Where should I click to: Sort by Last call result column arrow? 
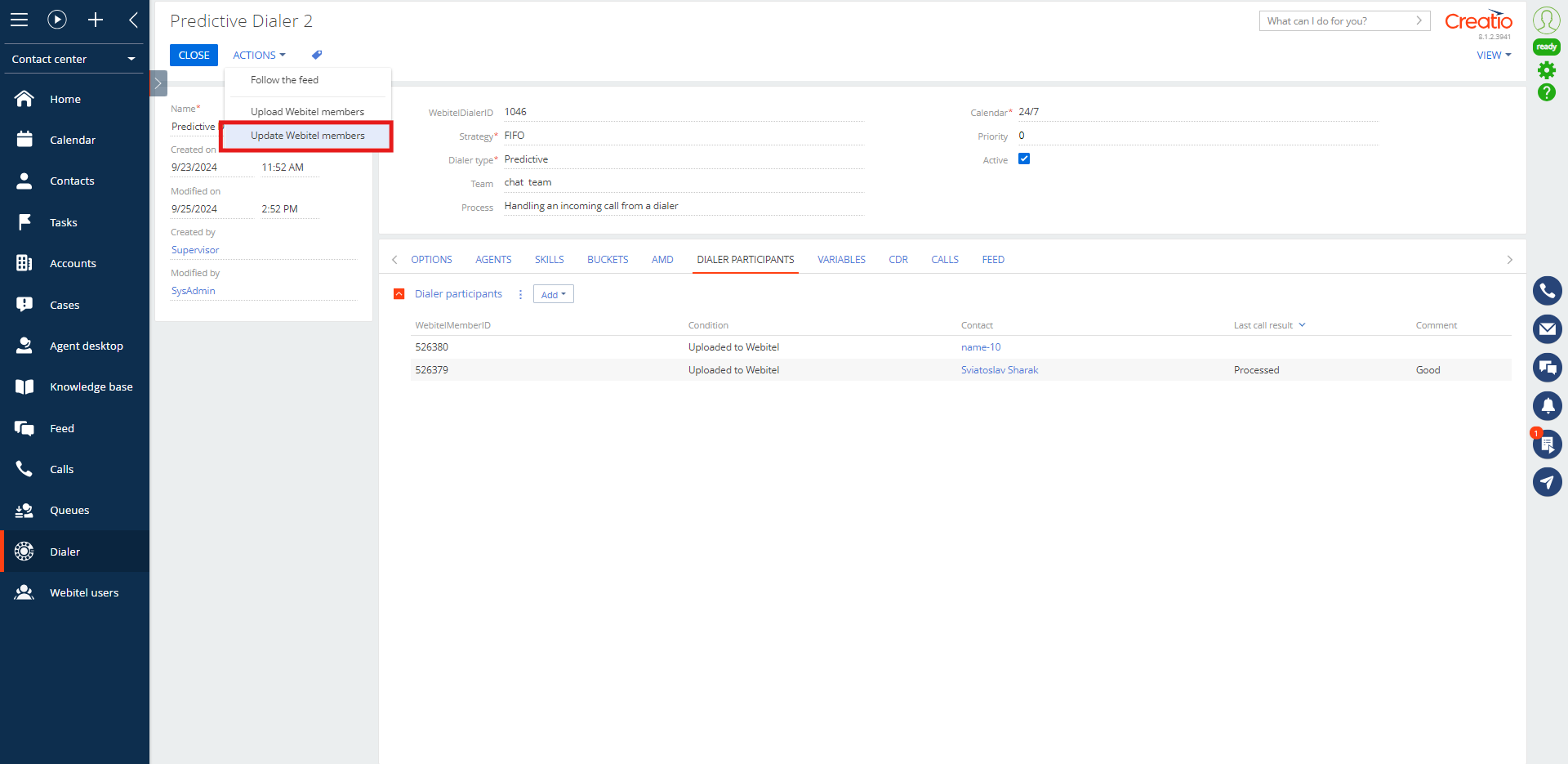pyautogui.click(x=1303, y=325)
